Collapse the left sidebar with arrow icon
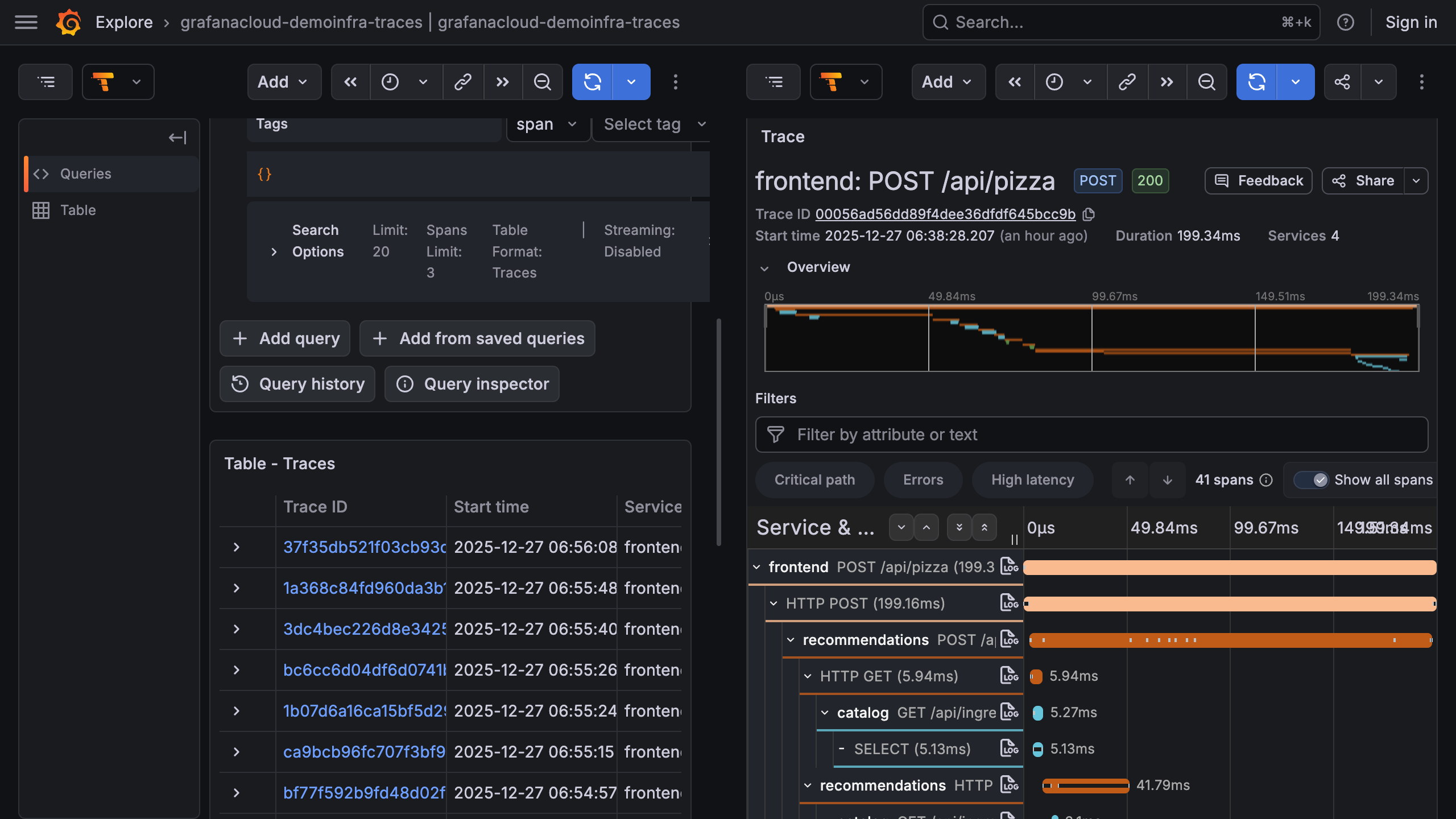Viewport: 1456px width, 819px height. click(x=177, y=138)
